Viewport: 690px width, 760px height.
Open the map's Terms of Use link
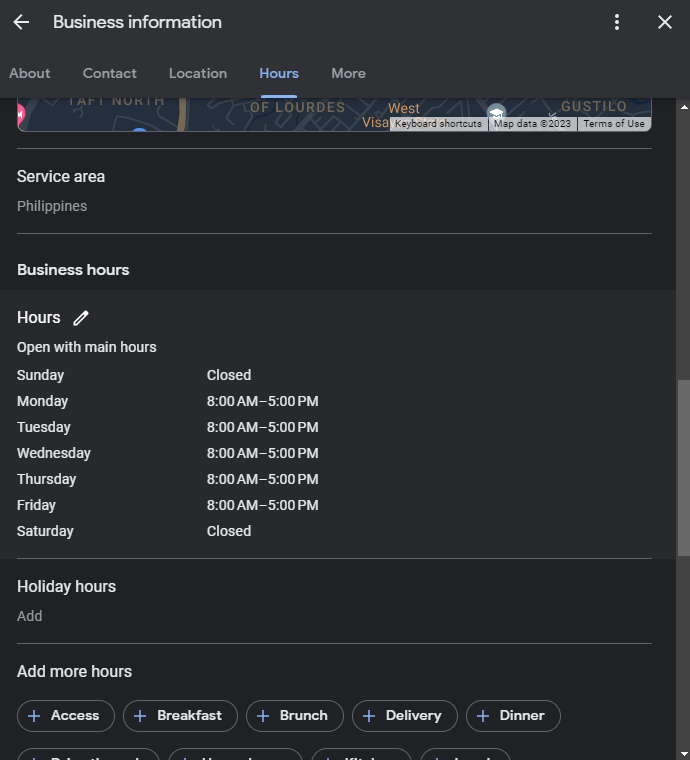pyautogui.click(x=614, y=124)
